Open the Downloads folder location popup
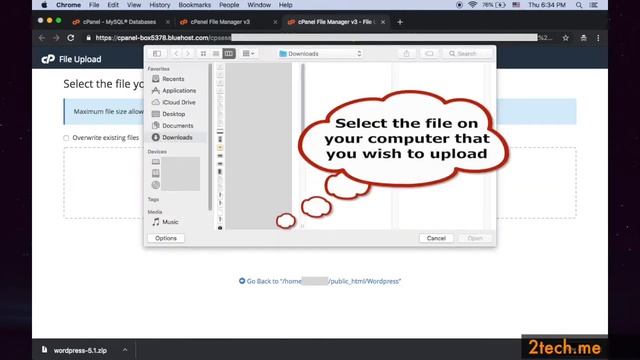The image size is (640, 360). [x=320, y=53]
